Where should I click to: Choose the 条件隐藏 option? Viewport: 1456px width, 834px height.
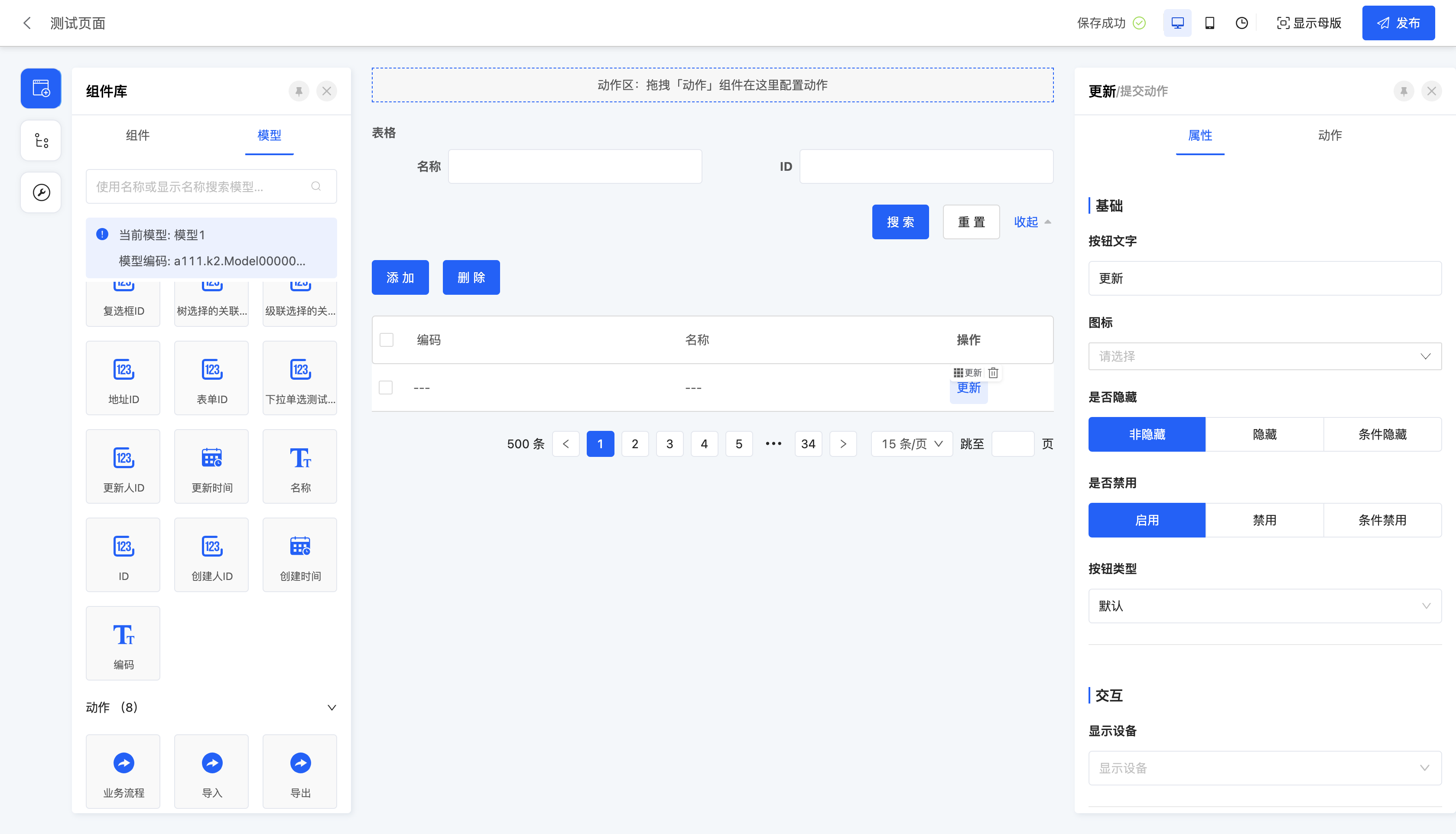pos(1381,434)
